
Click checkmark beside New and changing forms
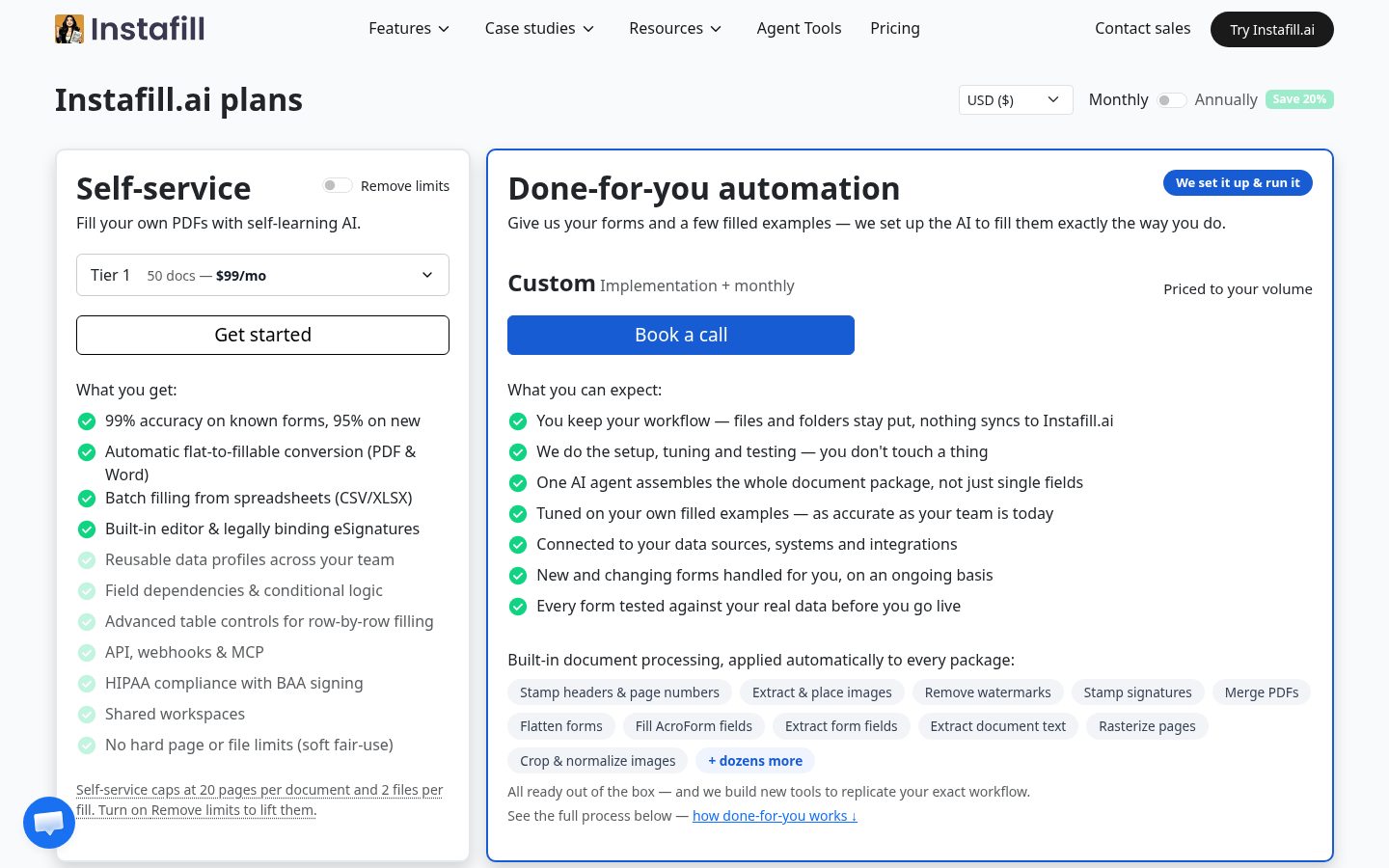pos(518,576)
